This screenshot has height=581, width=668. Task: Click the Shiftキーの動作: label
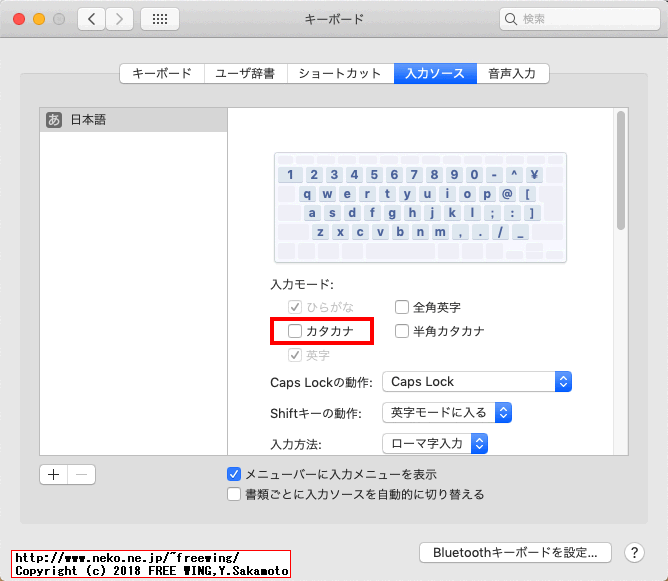click(x=316, y=413)
